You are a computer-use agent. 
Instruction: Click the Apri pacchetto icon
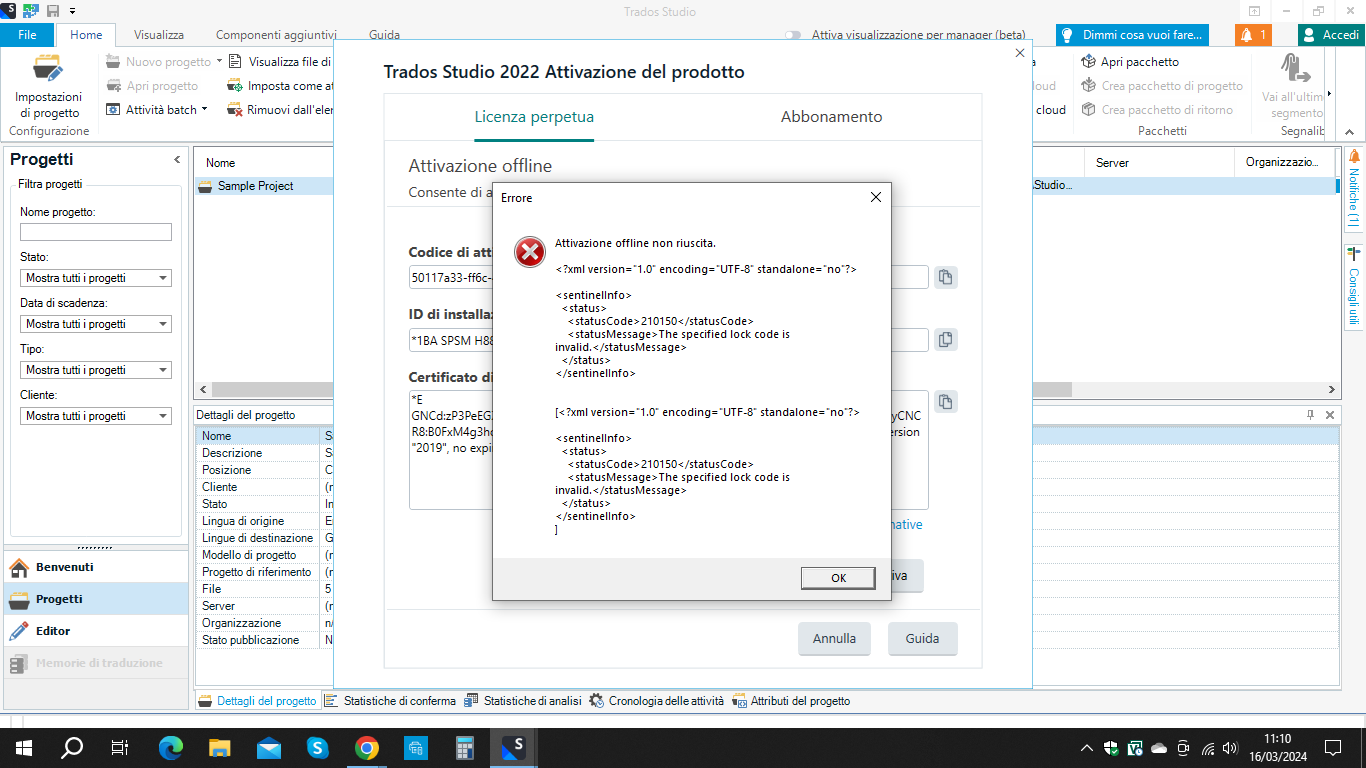[x=1089, y=62]
